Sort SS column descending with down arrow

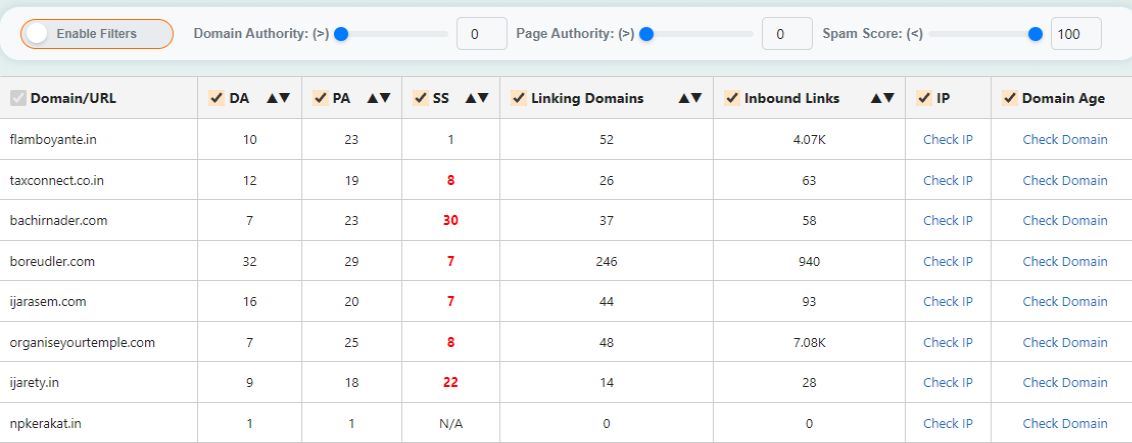click(x=483, y=98)
